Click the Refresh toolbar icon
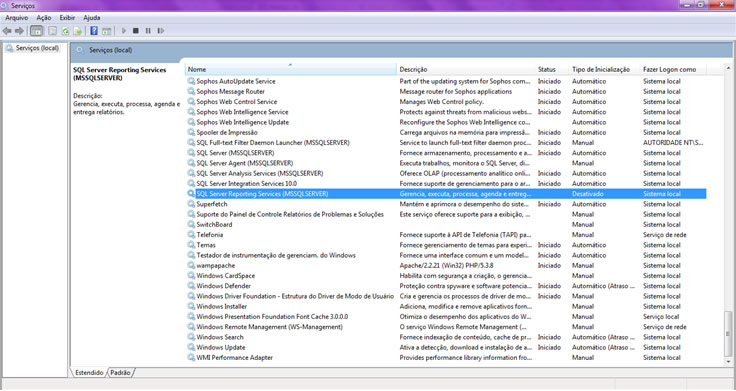The width and height of the screenshot is (736, 391). tap(65, 31)
